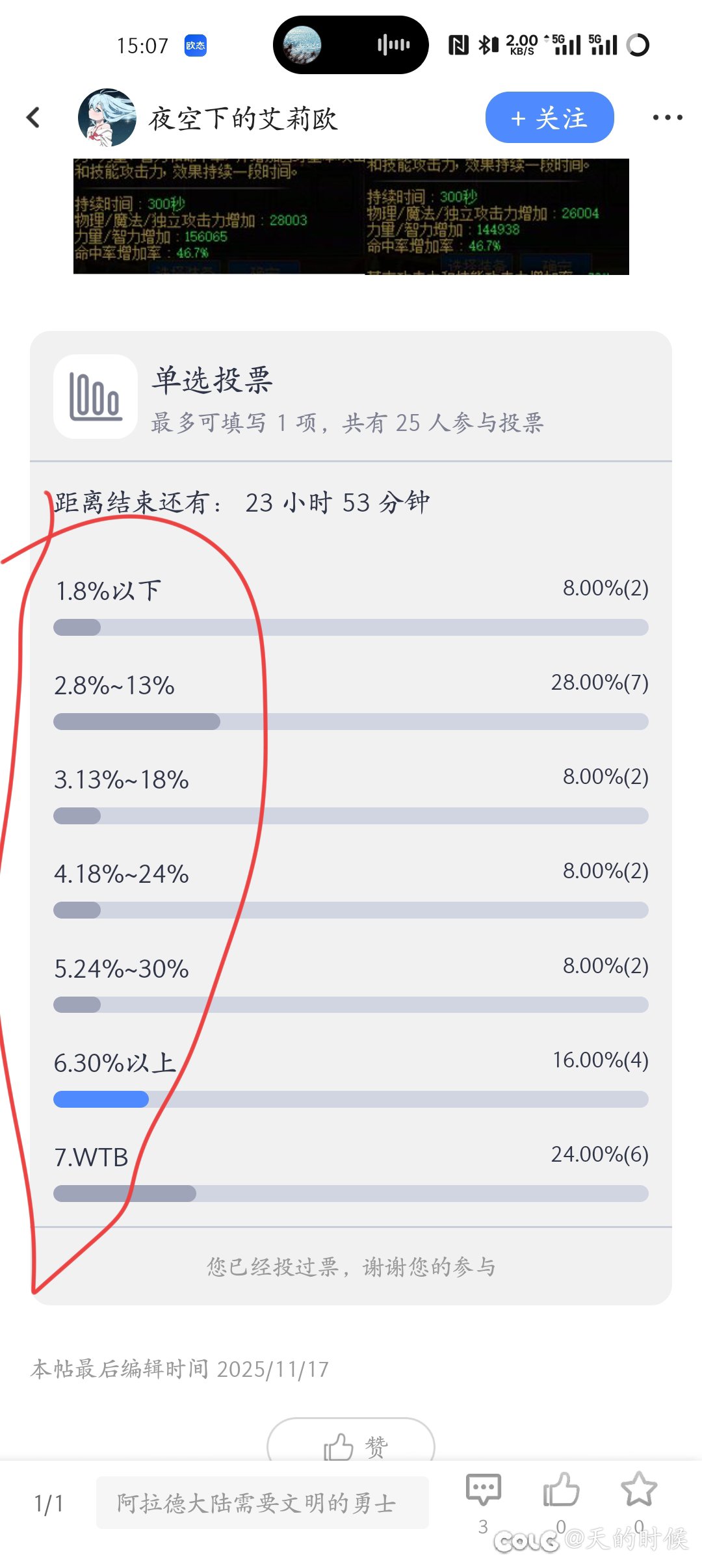
Task: Open the game stats screenshot image
Action: (351, 216)
